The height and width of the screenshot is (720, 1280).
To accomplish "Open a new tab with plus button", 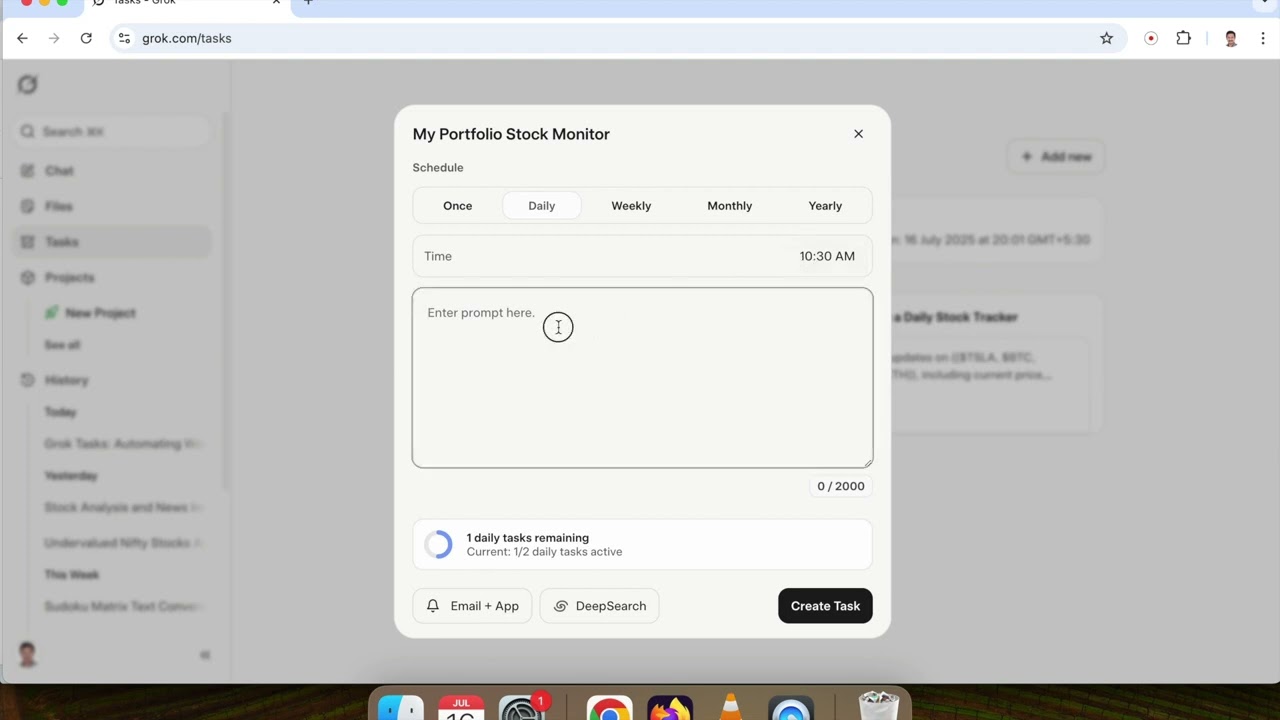I will coord(308,3).
